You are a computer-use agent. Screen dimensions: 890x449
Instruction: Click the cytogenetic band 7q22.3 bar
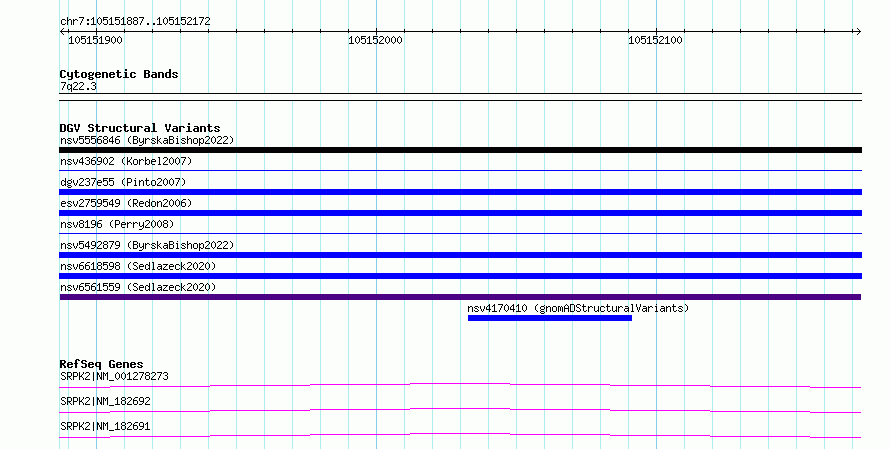[460, 96]
